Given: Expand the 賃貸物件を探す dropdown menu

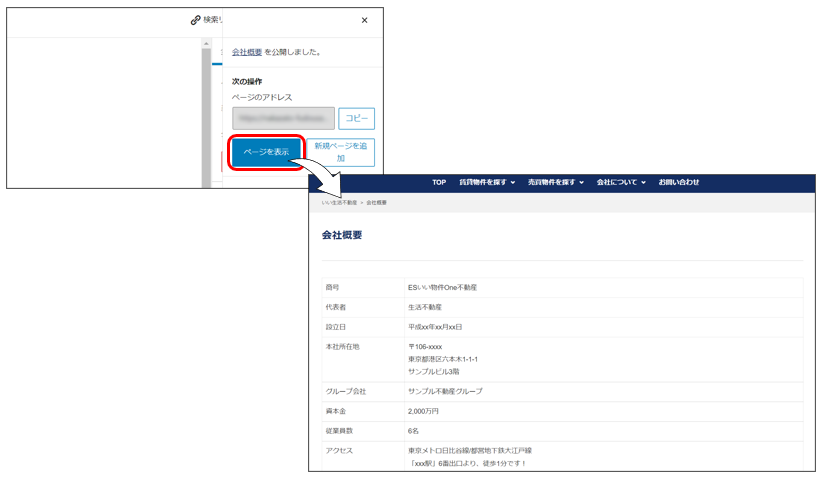Looking at the screenshot, I should [487, 182].
